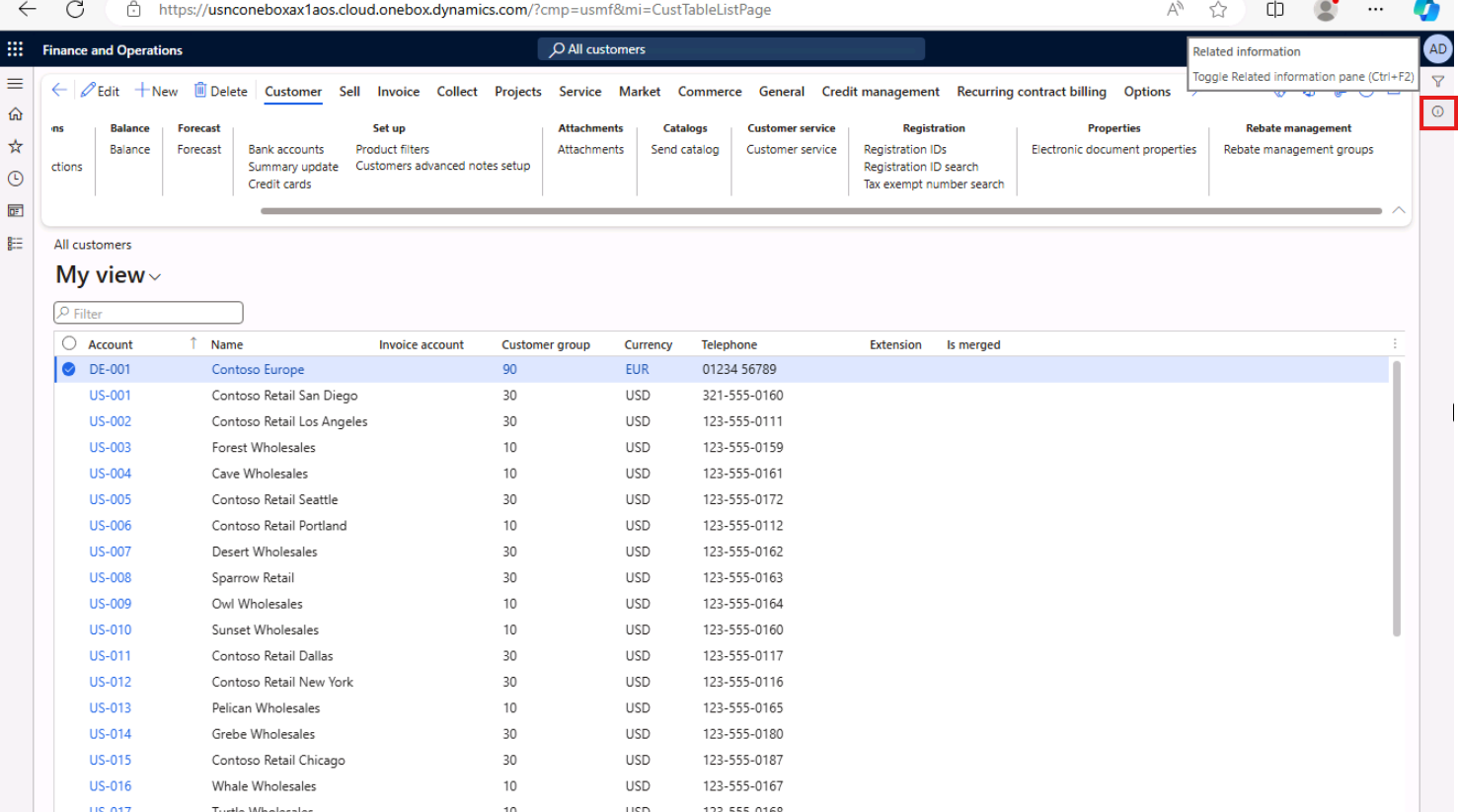
Task: Click the All customers search box
Action: [730, 49]
